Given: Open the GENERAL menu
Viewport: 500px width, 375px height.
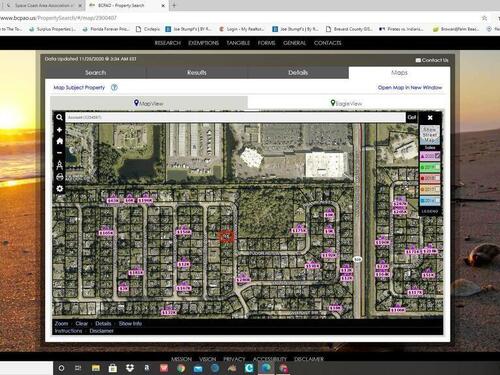Looking at the screenshot, I should (x=294, y=43).
